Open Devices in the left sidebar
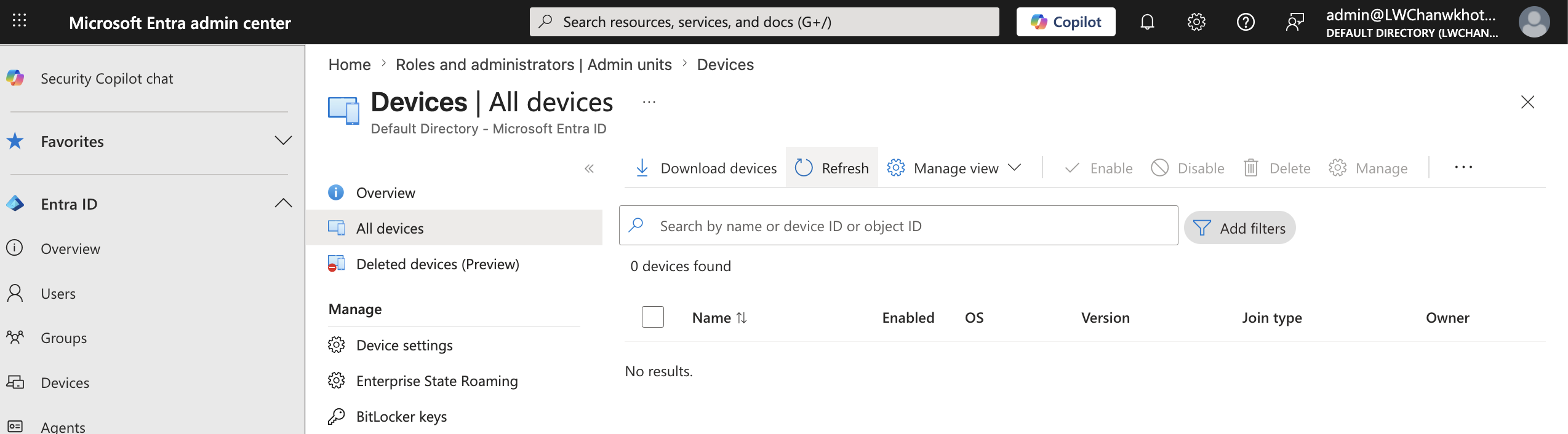The height and width of the screenshot is (434, 1568). pyautogui.click(x=65, y=383)
